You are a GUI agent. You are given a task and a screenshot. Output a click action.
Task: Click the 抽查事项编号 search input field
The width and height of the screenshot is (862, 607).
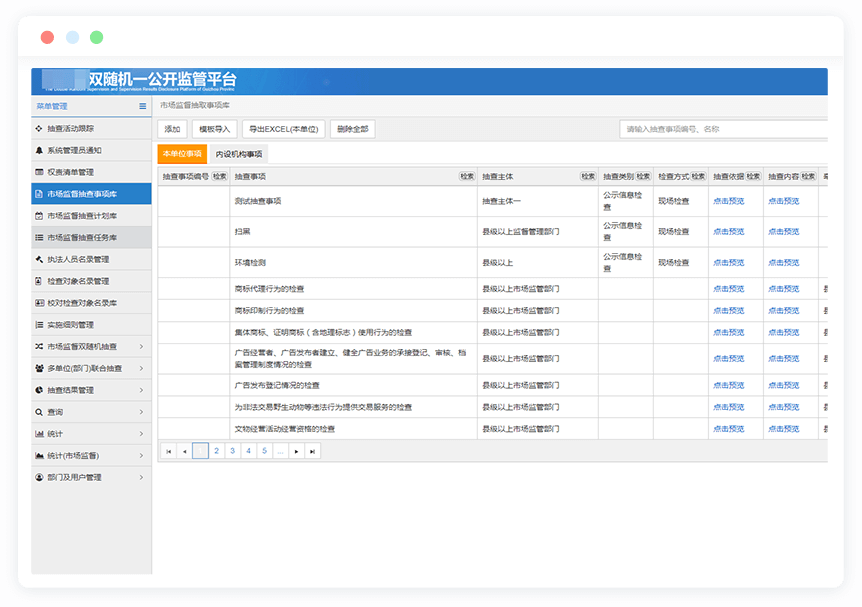pyautogui.click(x=722, y=129)
